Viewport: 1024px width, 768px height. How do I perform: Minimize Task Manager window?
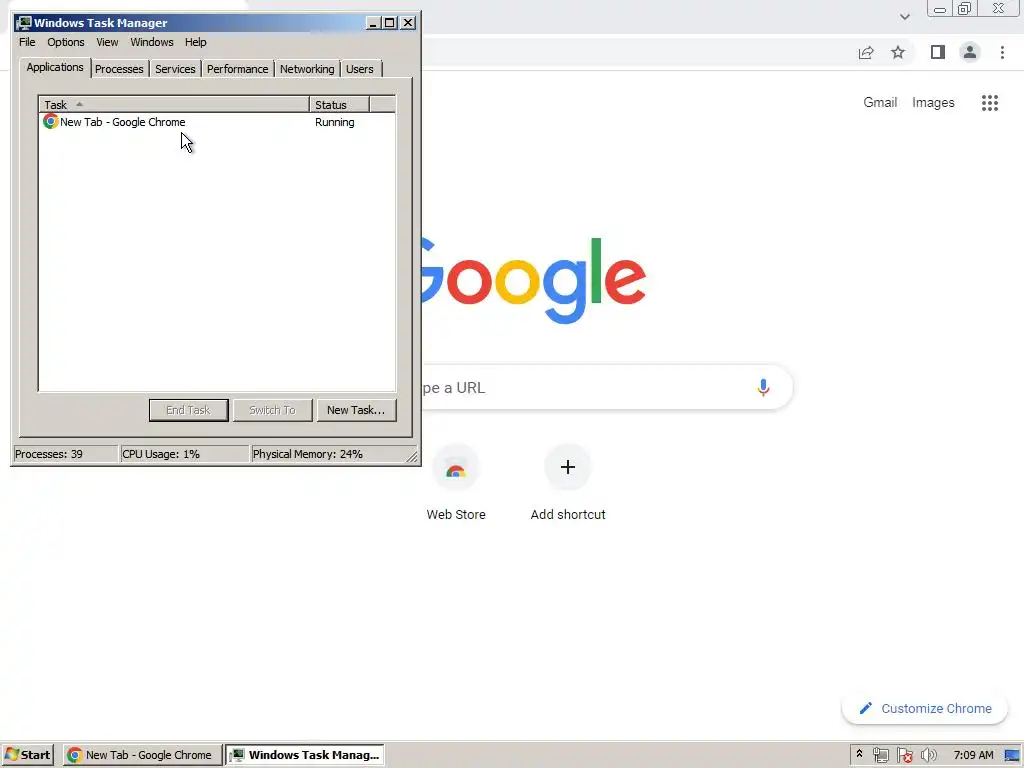click(x=373, y=23)
